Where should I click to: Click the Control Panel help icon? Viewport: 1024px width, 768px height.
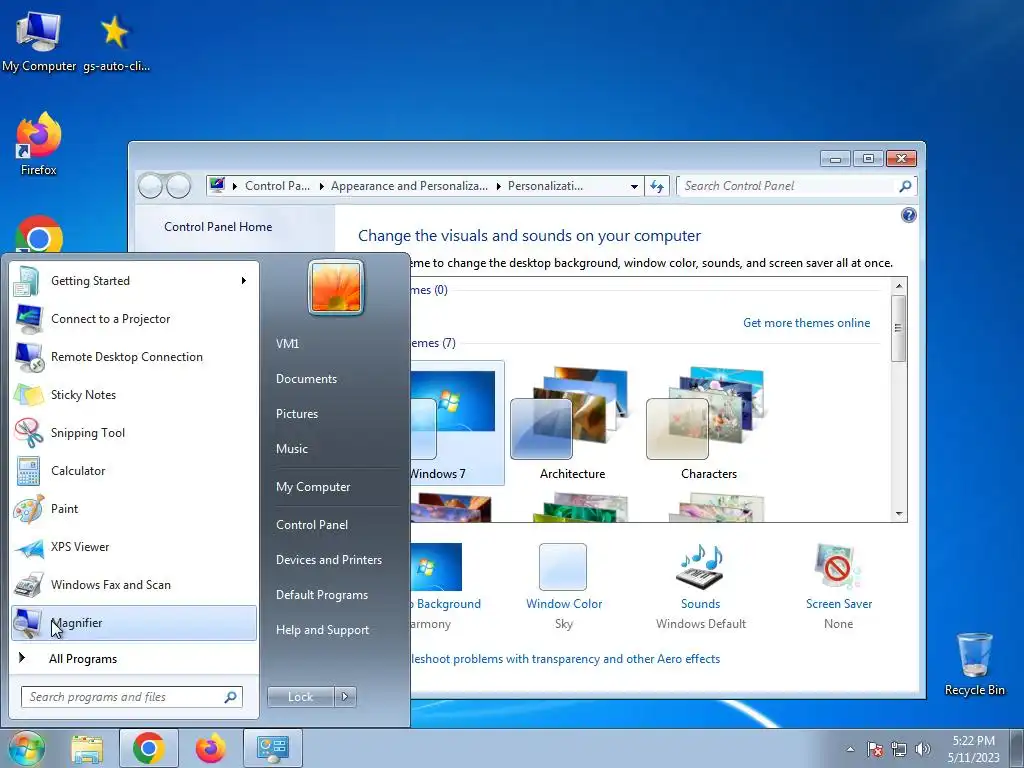908,216
